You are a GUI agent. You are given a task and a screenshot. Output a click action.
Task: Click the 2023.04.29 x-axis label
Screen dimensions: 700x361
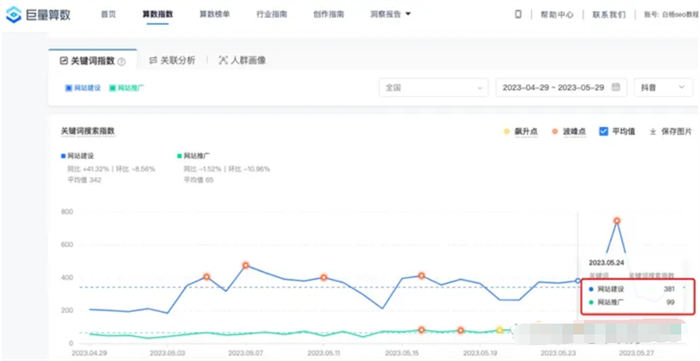[90, 353]
